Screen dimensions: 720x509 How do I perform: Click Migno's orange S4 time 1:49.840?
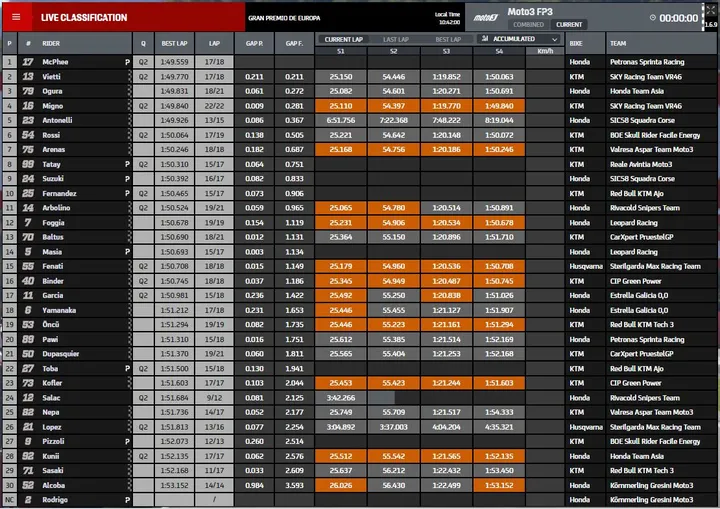(499, 106)
